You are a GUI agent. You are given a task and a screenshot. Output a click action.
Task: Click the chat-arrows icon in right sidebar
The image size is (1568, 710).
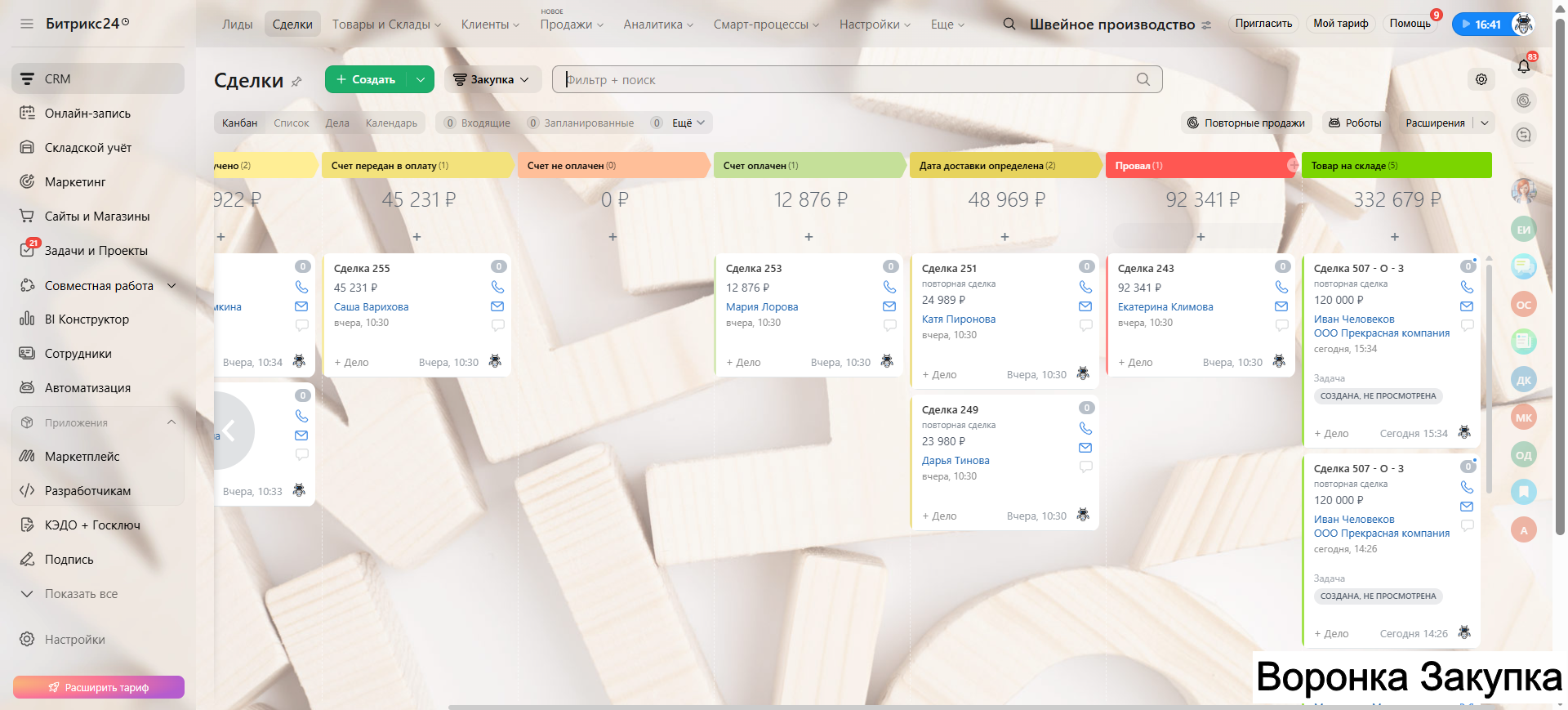pos(1524,135)
